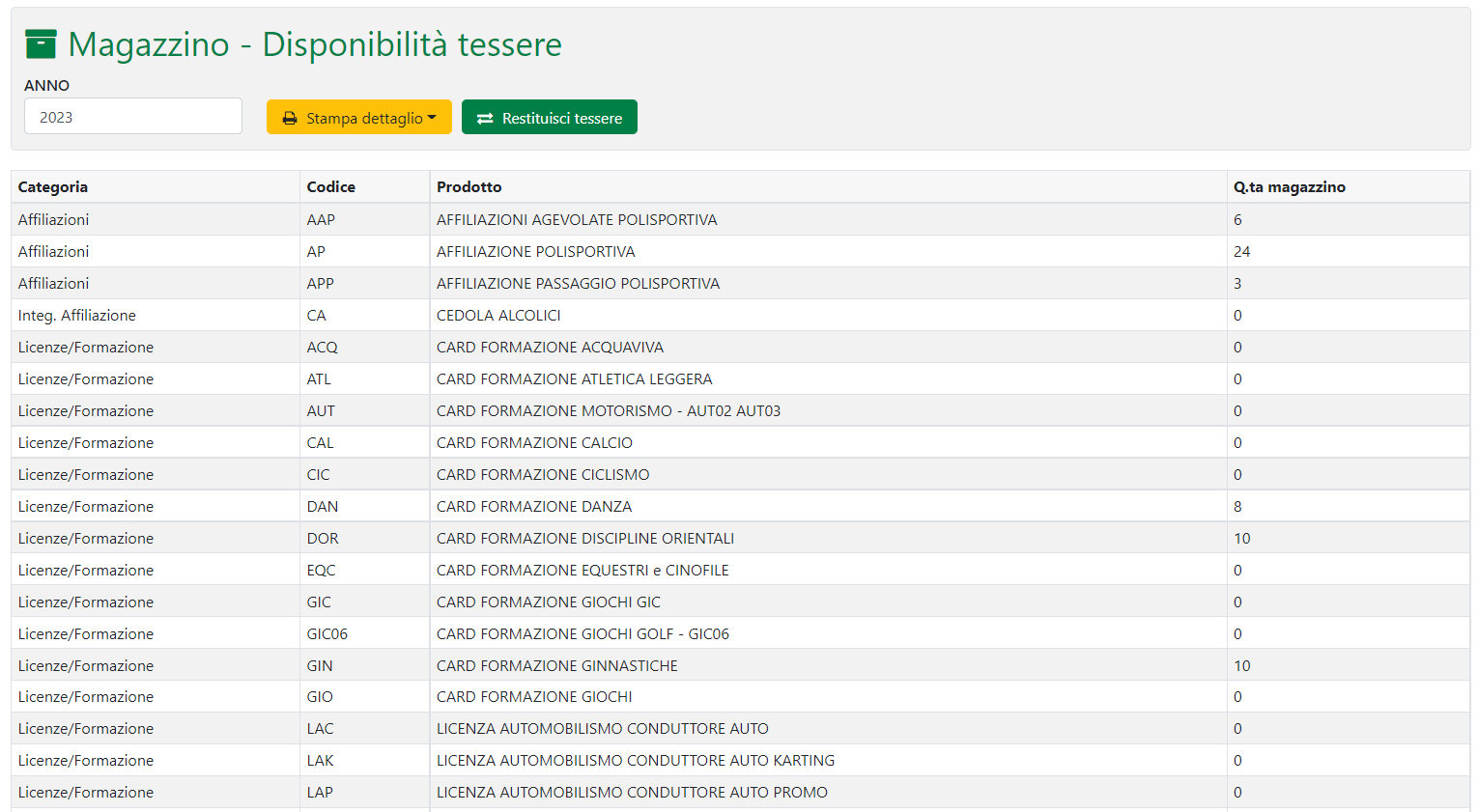Expand the Stampa dettaglio dropdown caret
The height and width of the screenshot is (812, 1478).
coord(432,118)
